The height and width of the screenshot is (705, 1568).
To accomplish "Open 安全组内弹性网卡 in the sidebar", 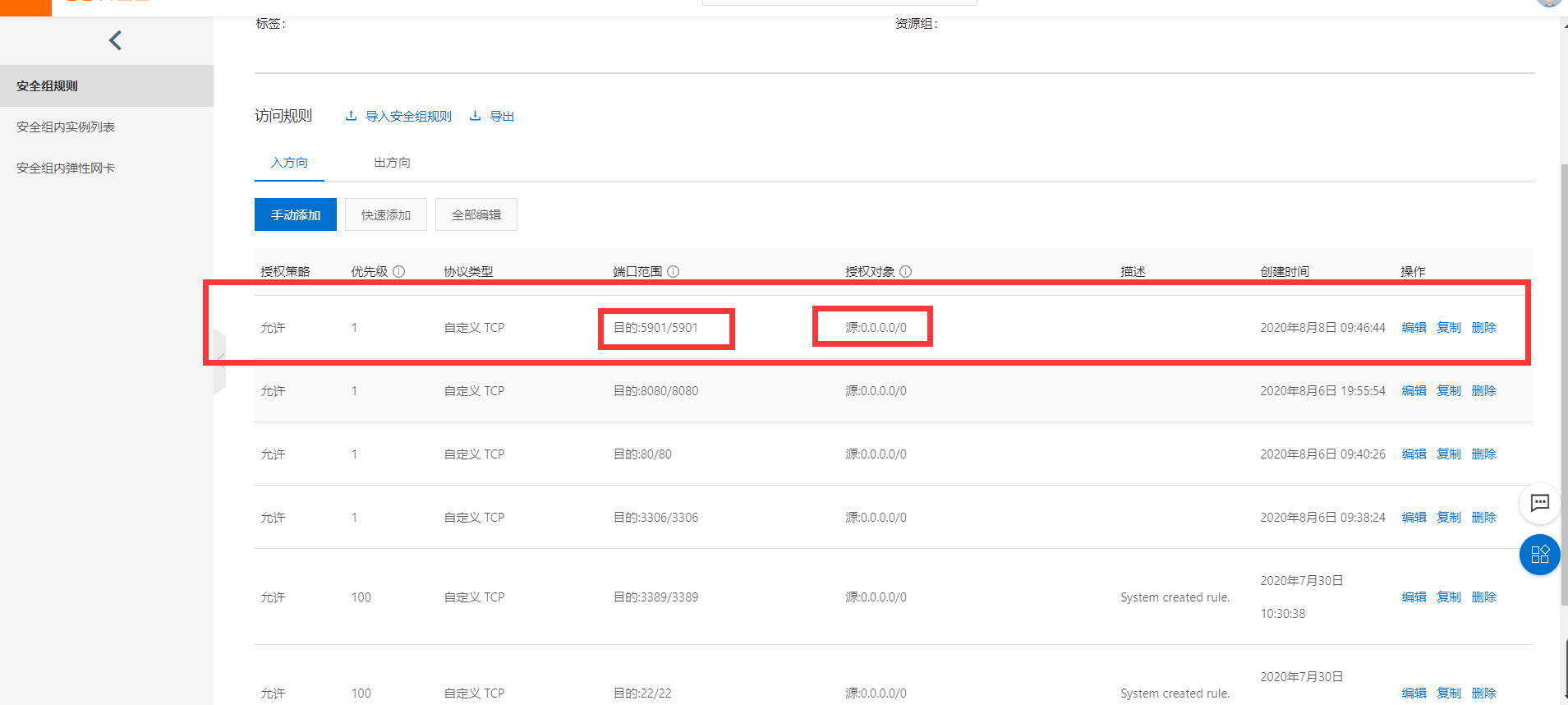I will [x=107, y=168].
